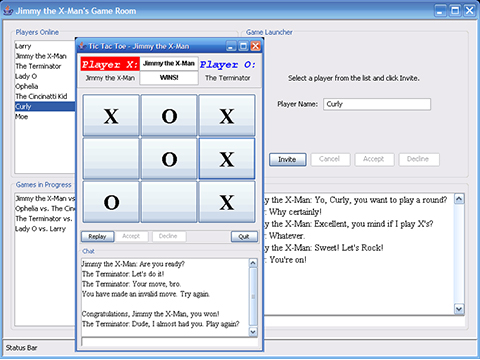
Task: Click Accept in Game Launcher
Action: tap(374, 159)
